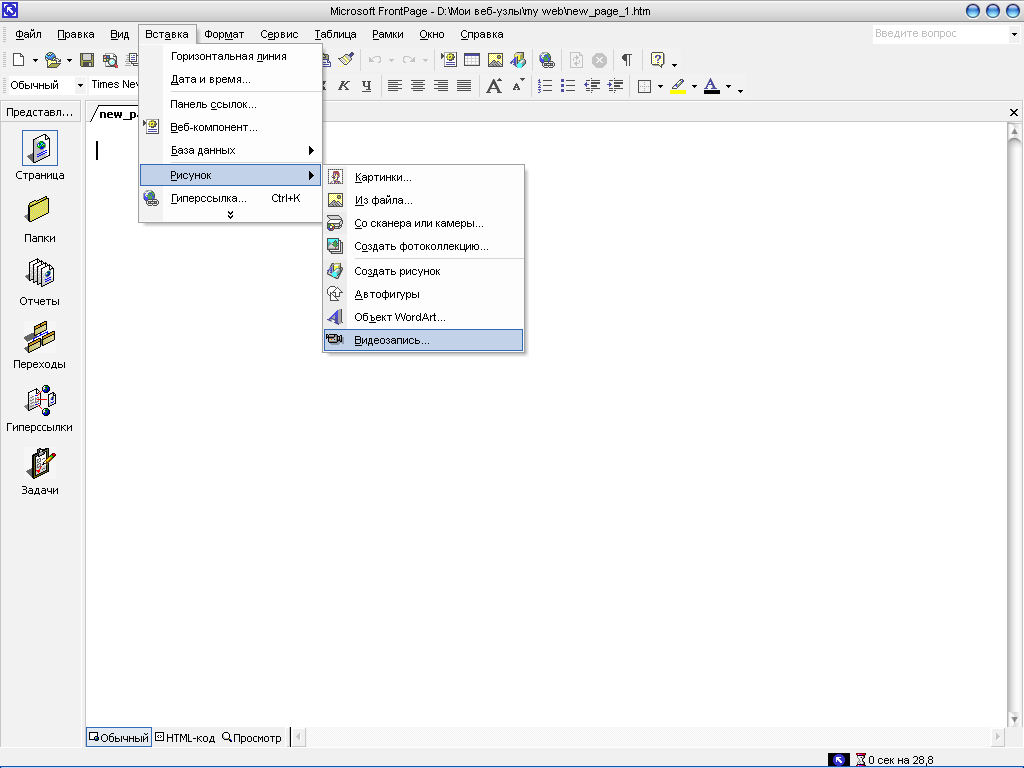Viewport: 1024px width, 768px height.
Task: Choose Объект WordArt entry
Action: [424, 317]
